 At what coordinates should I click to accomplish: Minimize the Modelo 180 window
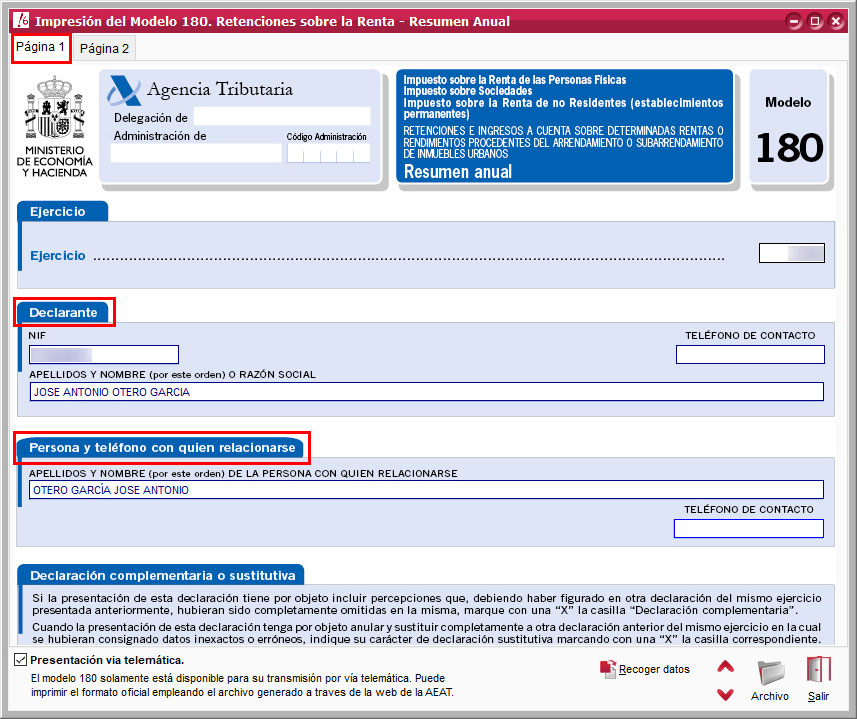coord(794,21)
